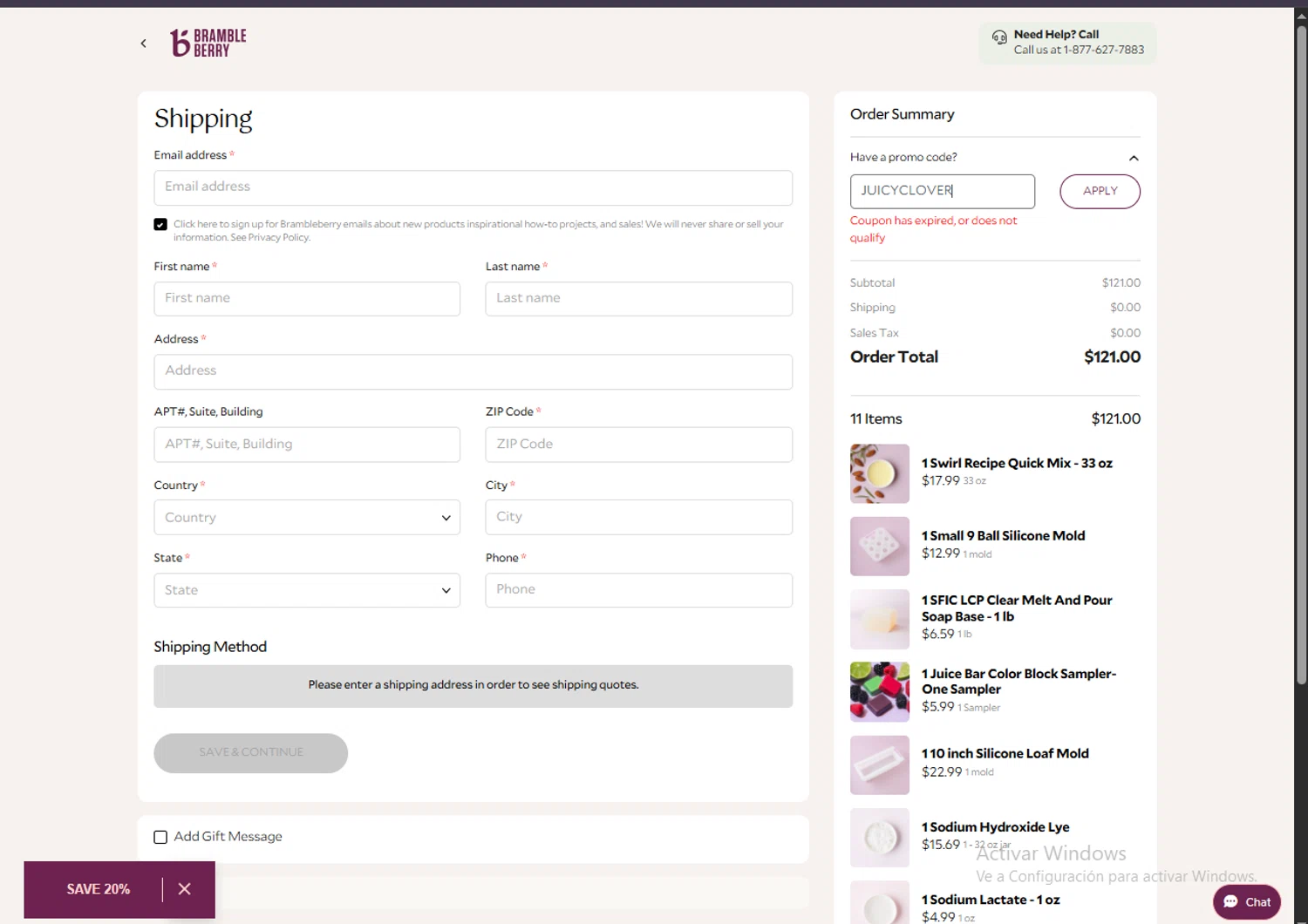Image resolution: width=1308 pixels, height=924 pixels.
Task: Click the Sodium Hydroxide Lye thumbnail
Action: [x=880, y=838]
